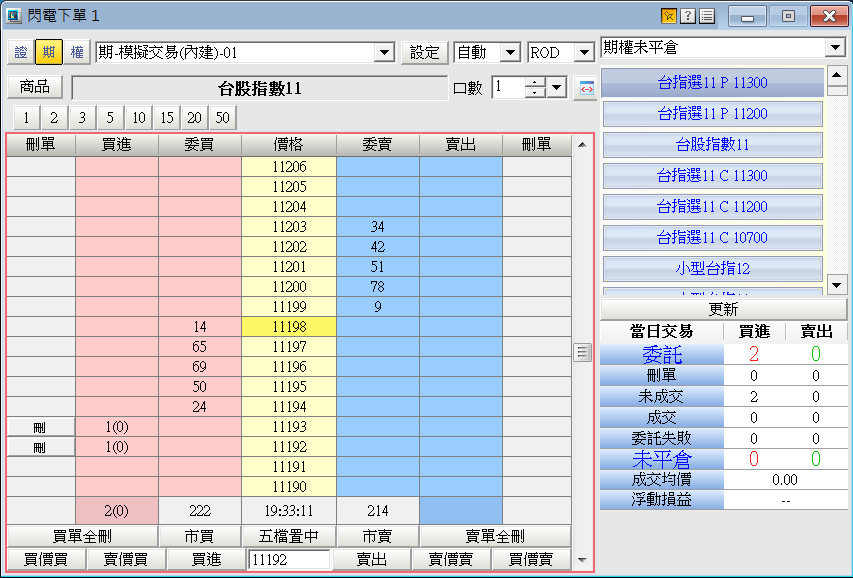Click the 口數 stepper up arrow

pos(535,81)
